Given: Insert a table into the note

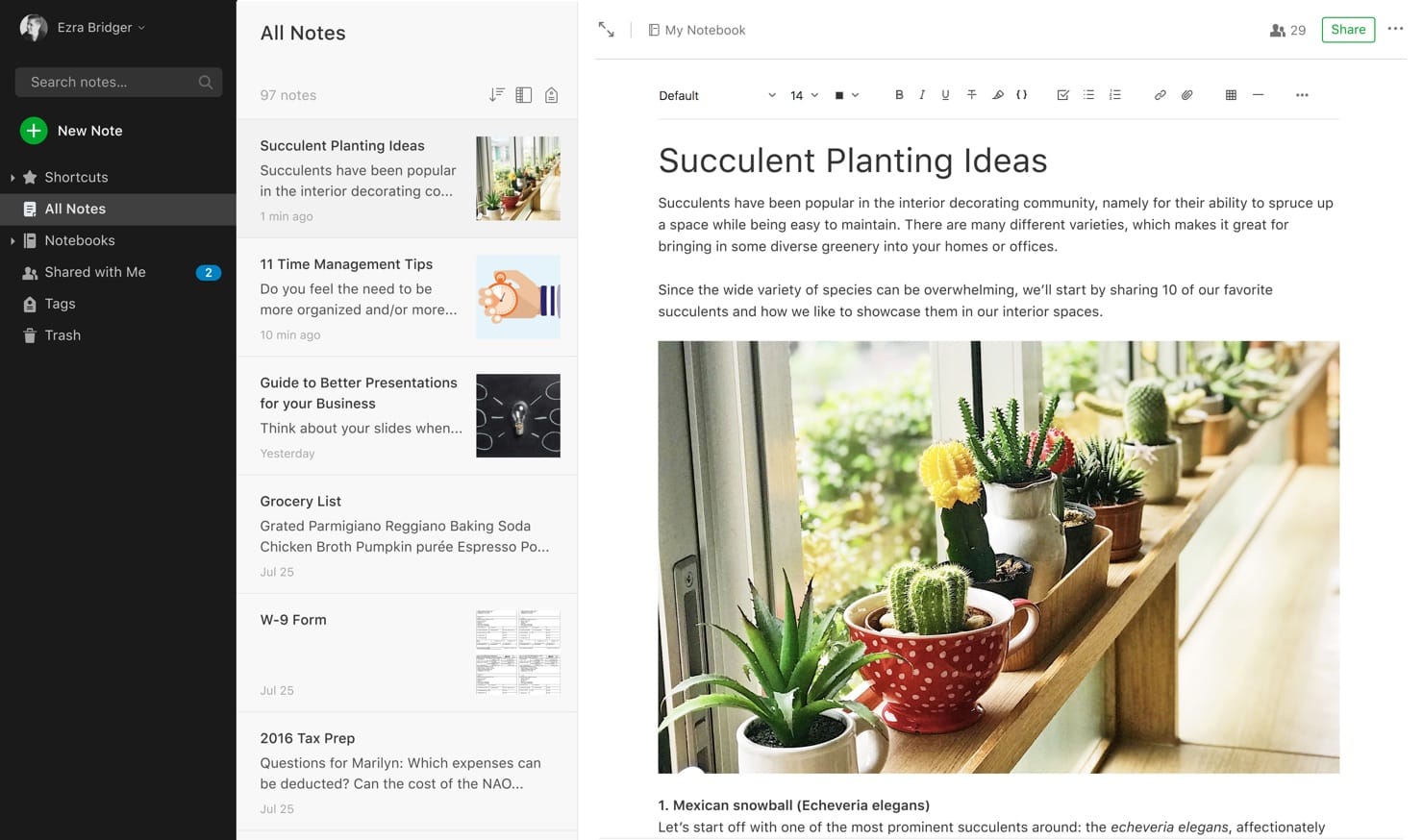Looking at the screenshot, I should (x=1231, y=95).
